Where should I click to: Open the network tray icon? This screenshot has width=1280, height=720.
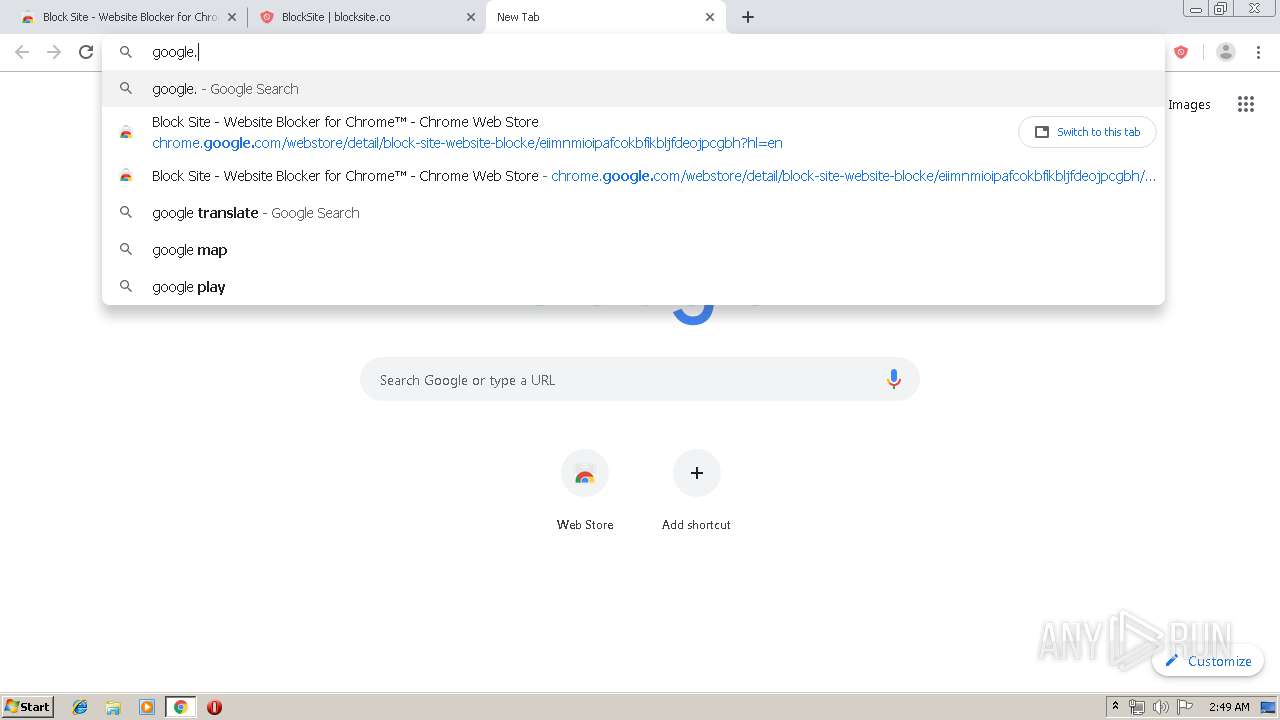tap(1137, 707)
